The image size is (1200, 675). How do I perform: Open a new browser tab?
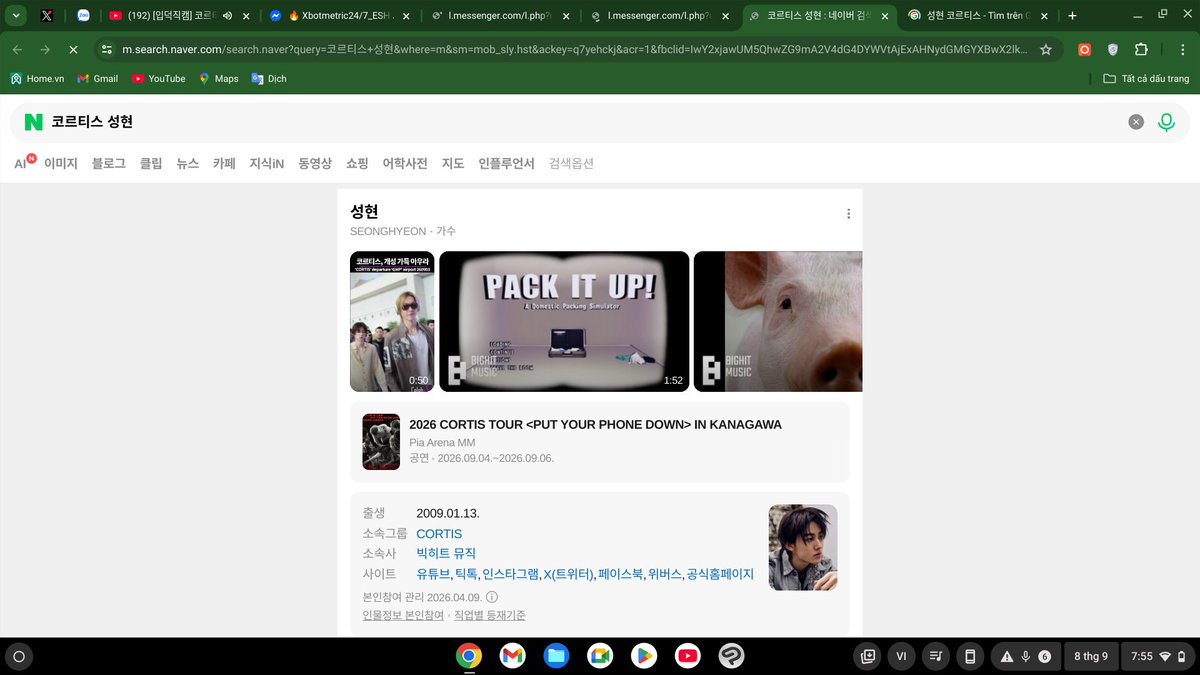pyautogui.click(x=1072, y=15)
